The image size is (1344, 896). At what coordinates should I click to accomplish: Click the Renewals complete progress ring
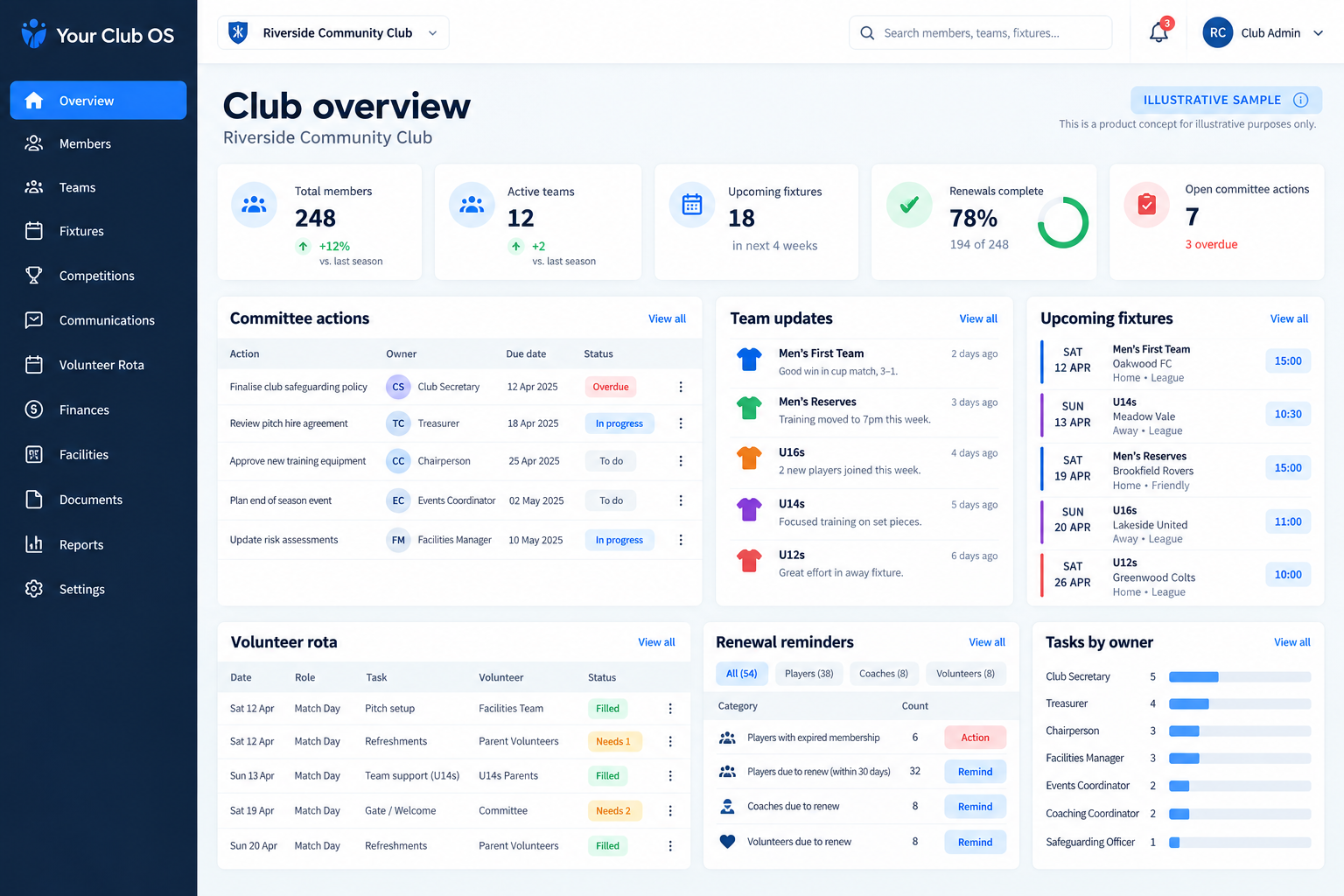click(1063, 222)
